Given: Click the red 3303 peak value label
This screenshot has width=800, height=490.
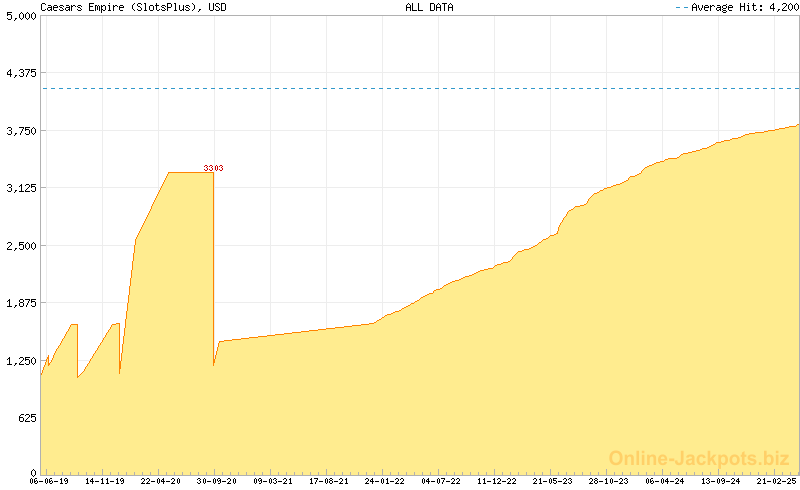Looking at the screenshot, I should click(213, 168).
